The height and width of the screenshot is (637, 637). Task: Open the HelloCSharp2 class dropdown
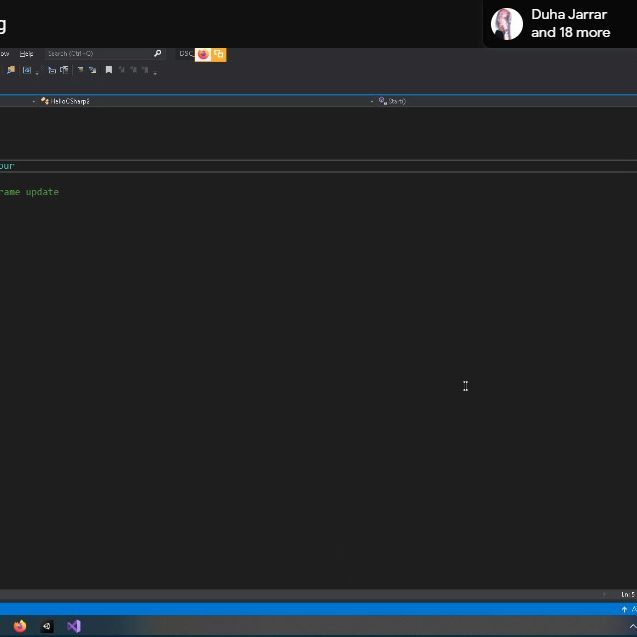[x=65, y=101]
